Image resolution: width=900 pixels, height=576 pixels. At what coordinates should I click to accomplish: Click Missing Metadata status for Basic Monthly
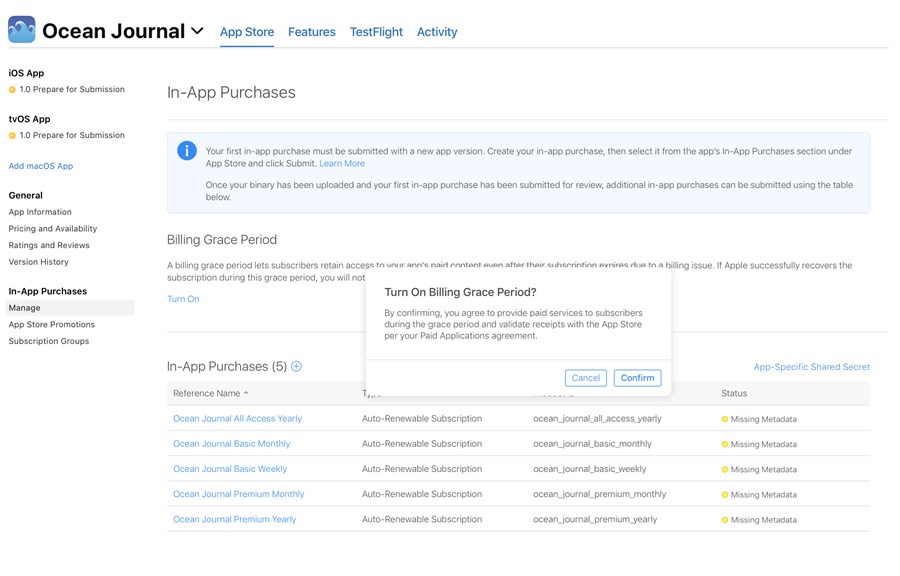point(759,445)
